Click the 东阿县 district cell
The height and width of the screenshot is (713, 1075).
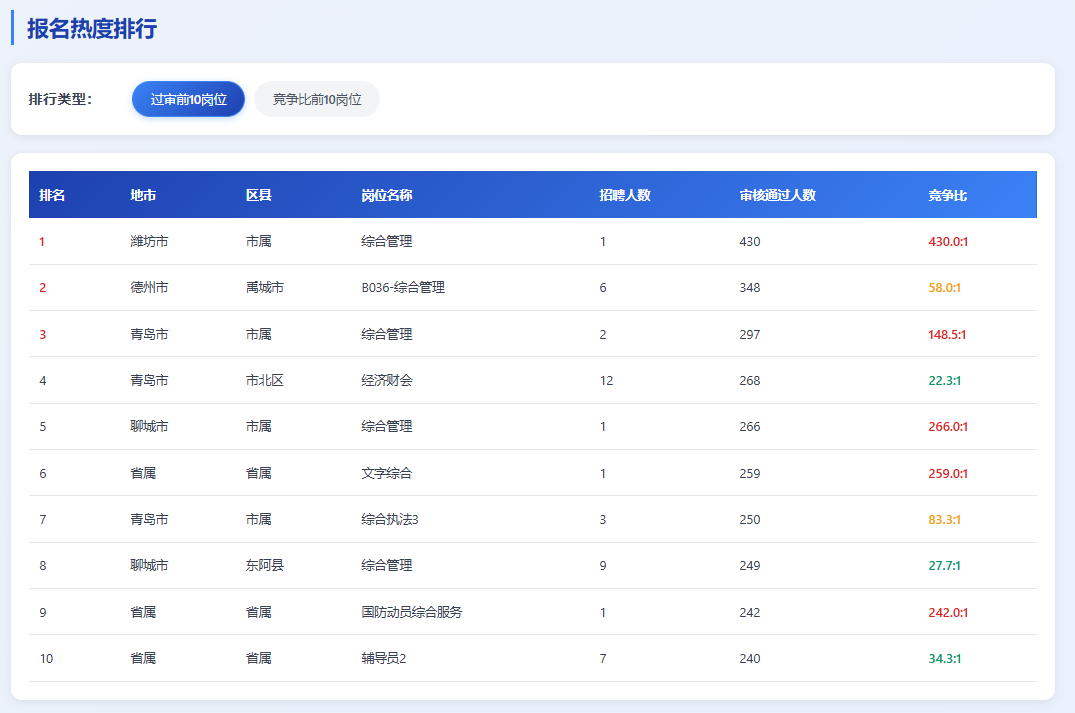(x=265, y=566)
